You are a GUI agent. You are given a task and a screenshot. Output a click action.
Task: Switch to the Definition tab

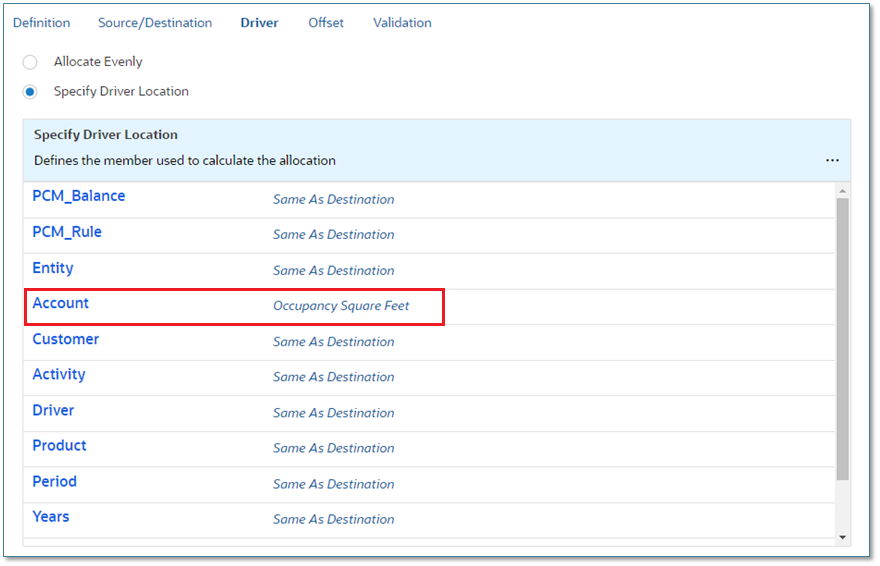[42, 23]
